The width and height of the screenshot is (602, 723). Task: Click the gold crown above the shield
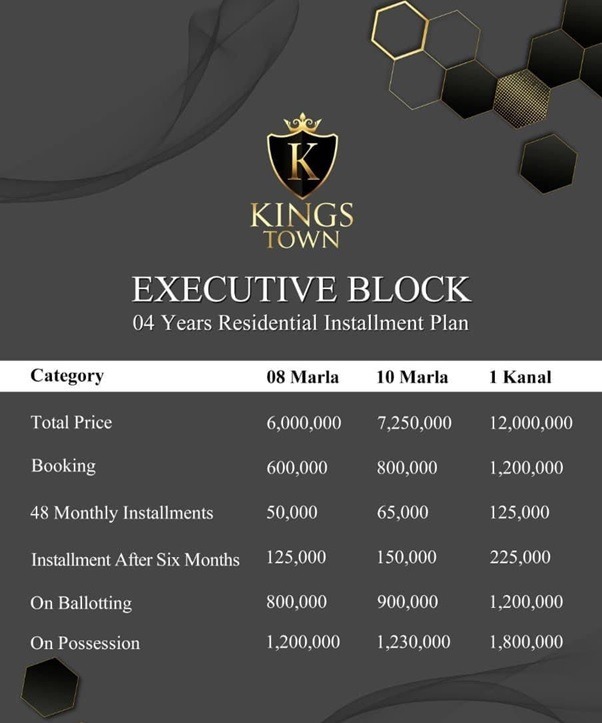click(302, 123)
